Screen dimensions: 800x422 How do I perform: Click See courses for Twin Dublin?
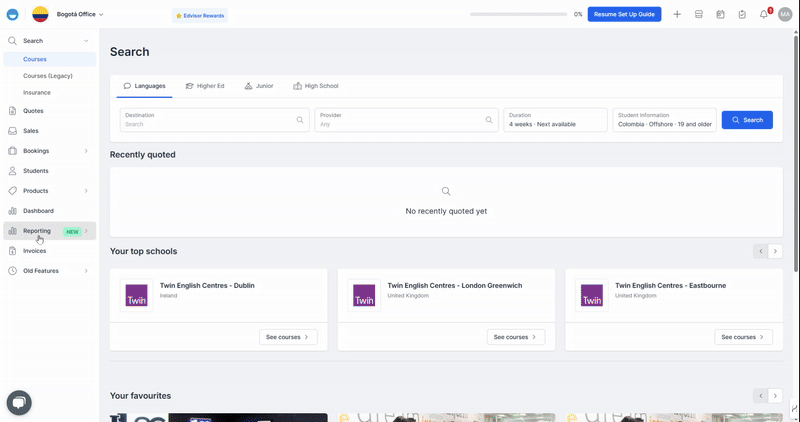[288, 337]
